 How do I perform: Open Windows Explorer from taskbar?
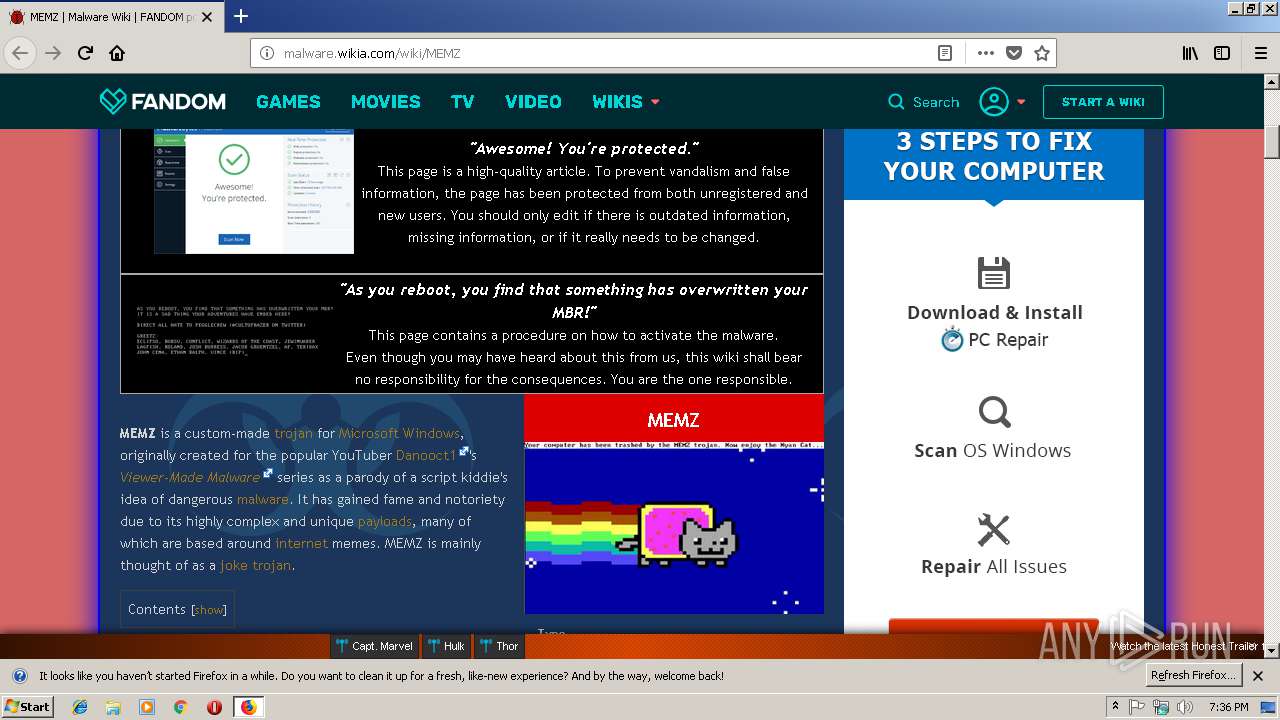click(x=113, y=707)
